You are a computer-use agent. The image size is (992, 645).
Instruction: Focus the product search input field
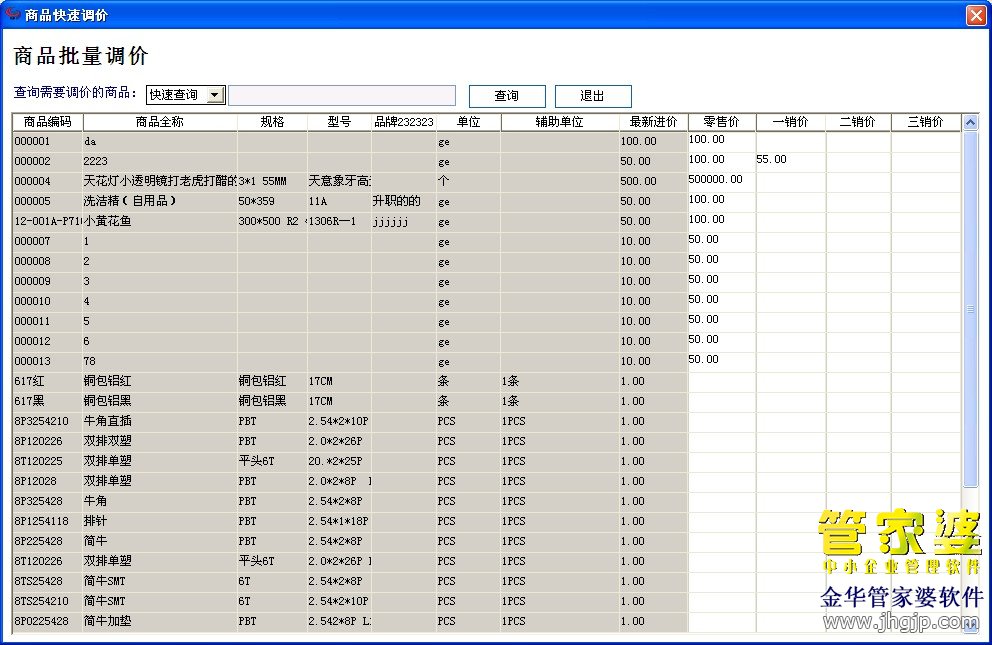(x=342, y=95)
